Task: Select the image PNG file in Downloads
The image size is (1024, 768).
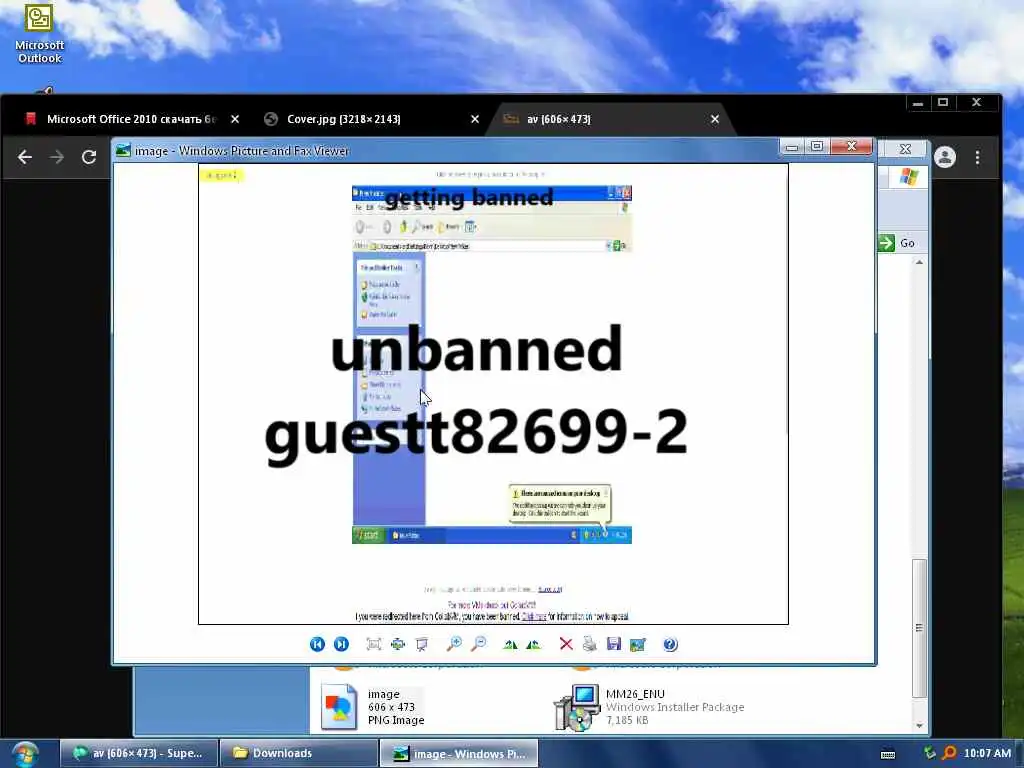Action: point(374,707)
